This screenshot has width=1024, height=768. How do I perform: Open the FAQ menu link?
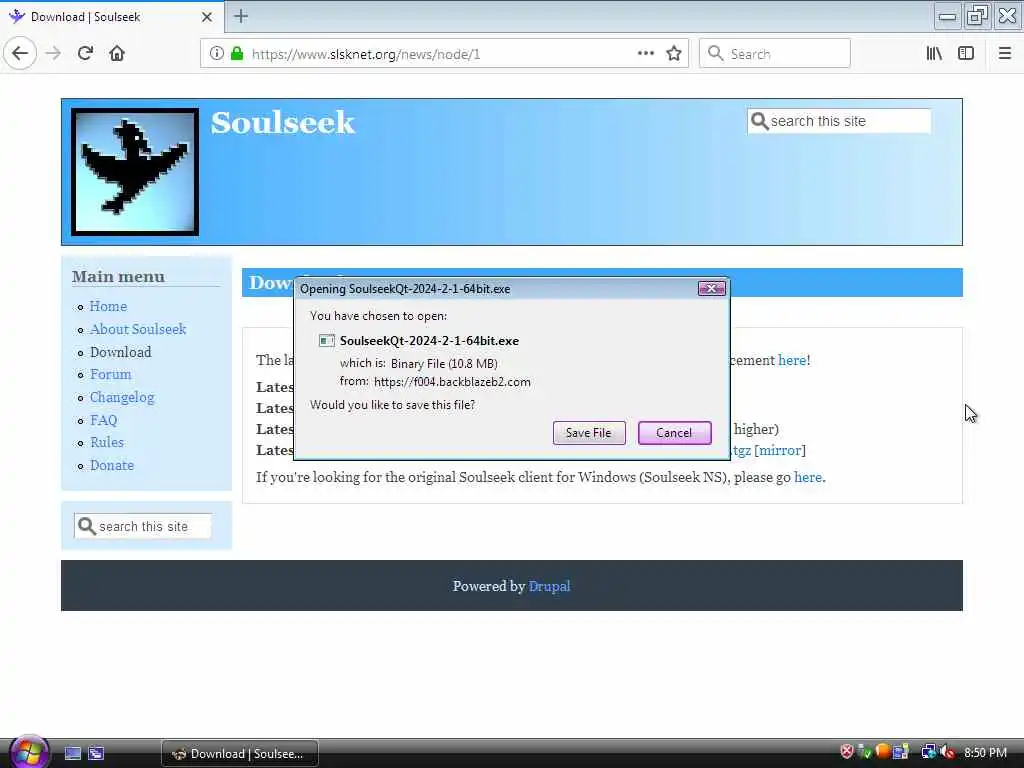103,420
